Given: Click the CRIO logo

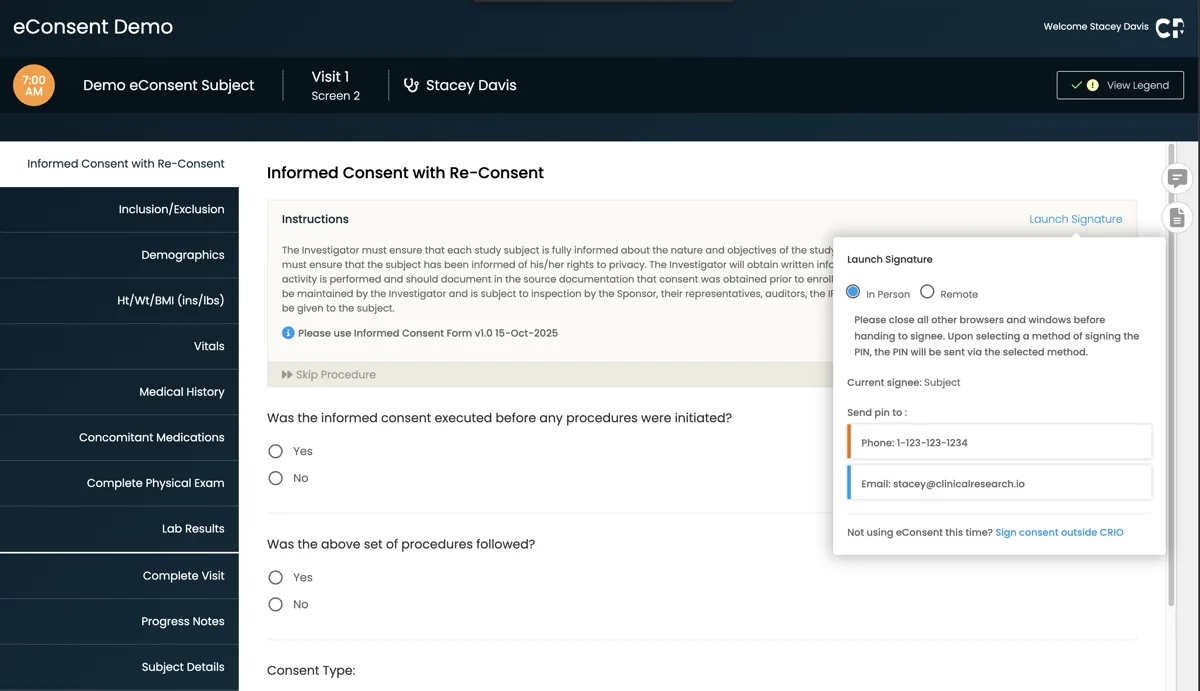Looking at the screenshot, I should [x=1168, y=27].
